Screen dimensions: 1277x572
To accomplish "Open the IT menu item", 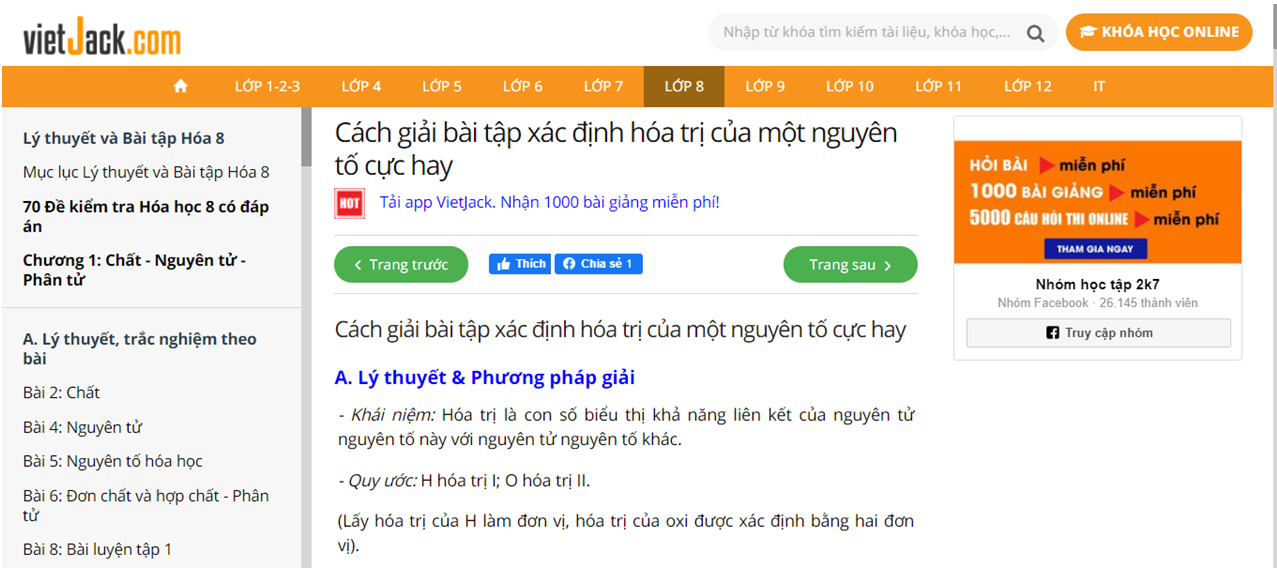I will click(x=1099, y=87).
